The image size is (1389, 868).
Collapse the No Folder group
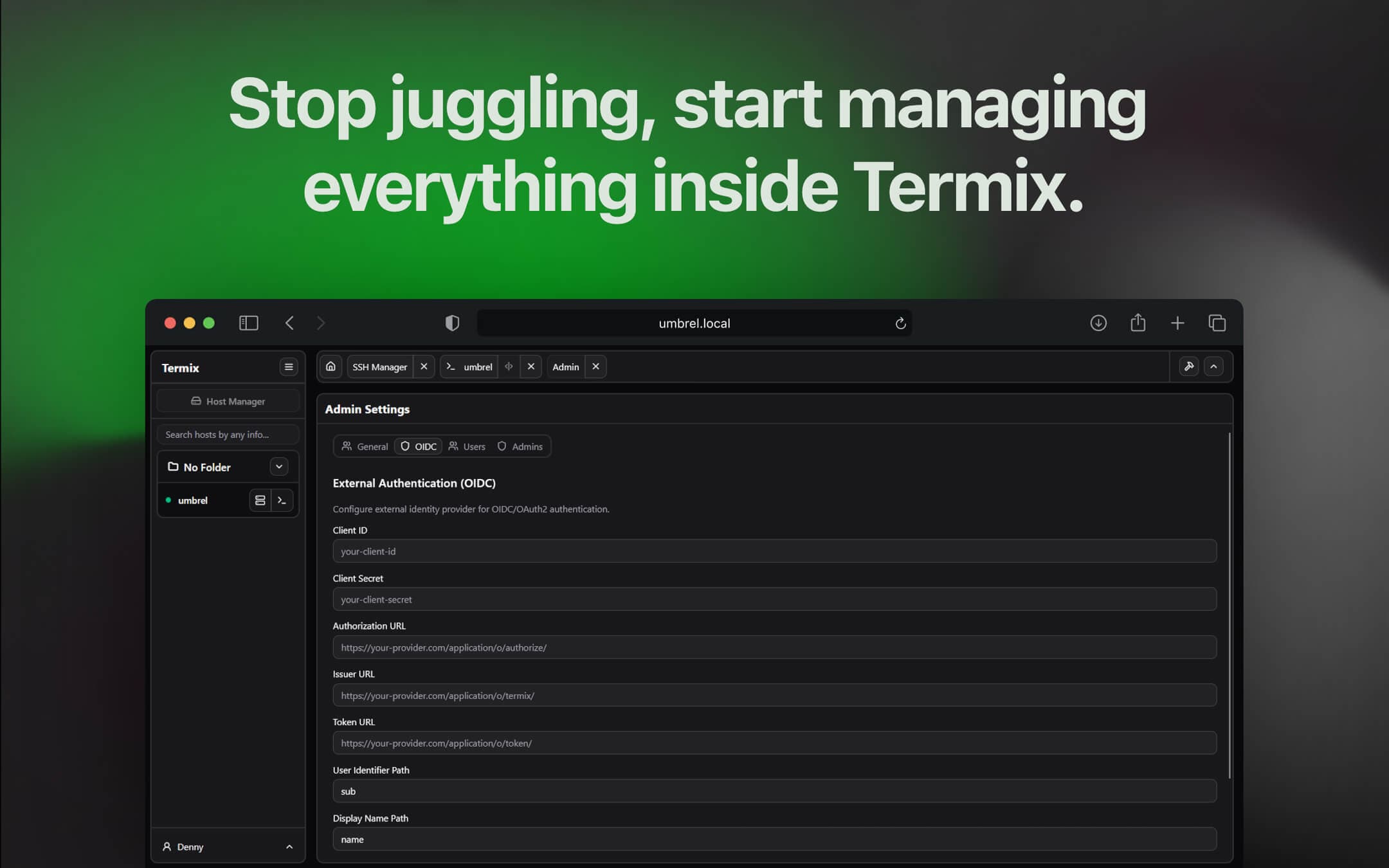pos(279,466)
